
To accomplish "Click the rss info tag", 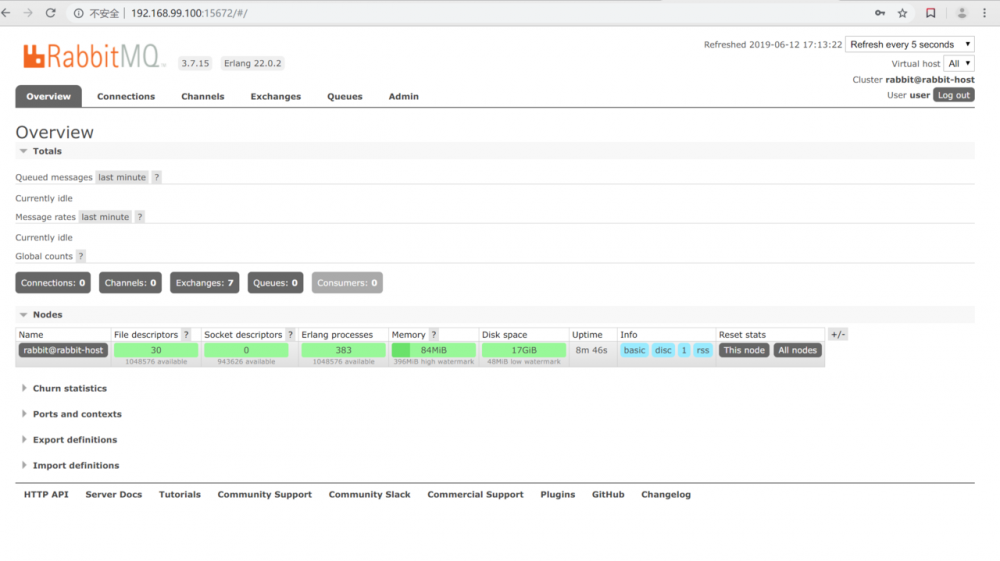I will [703, 350].
